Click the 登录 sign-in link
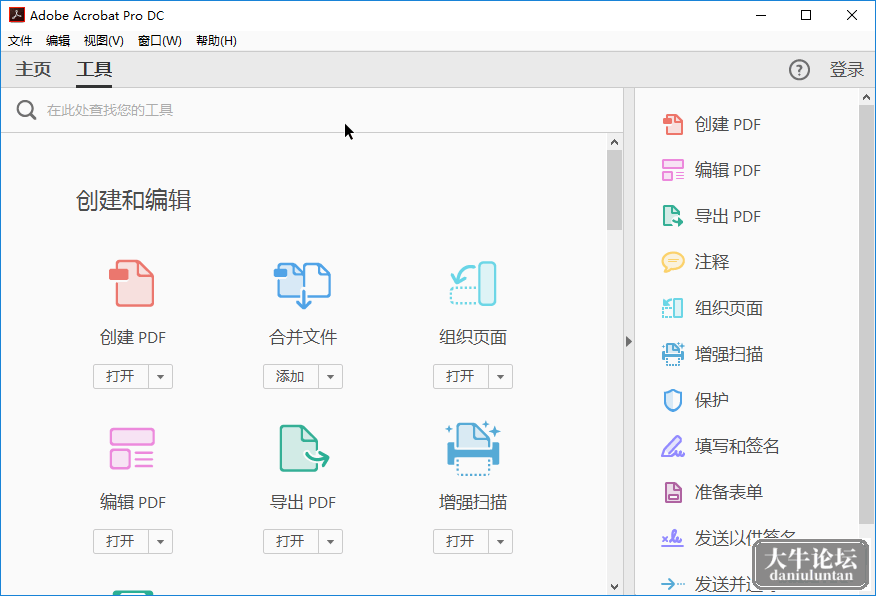Screen dimensions: 876x596 point(846,70)
